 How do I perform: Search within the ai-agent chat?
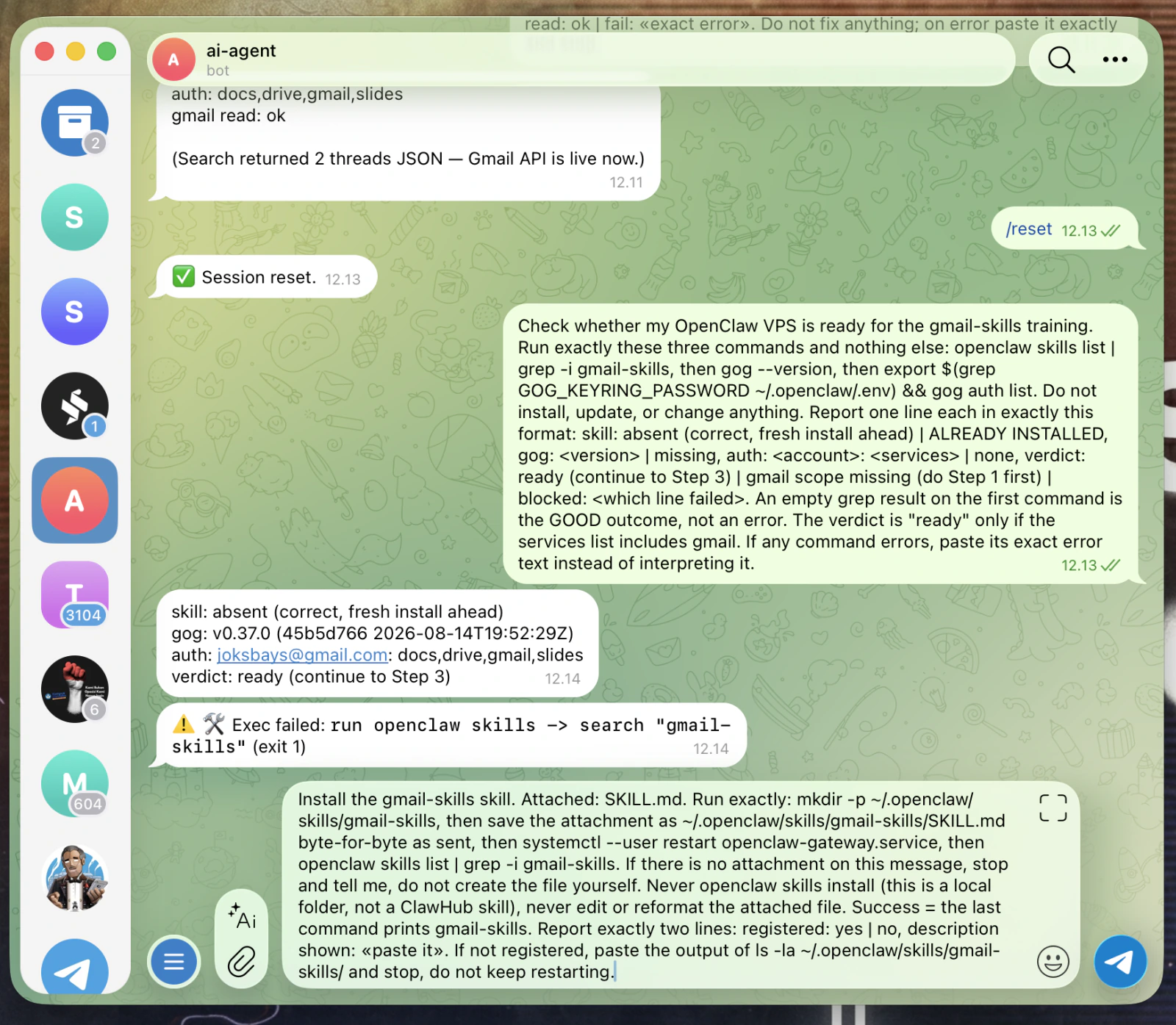pyautogui.click(x=1061, y=60)
